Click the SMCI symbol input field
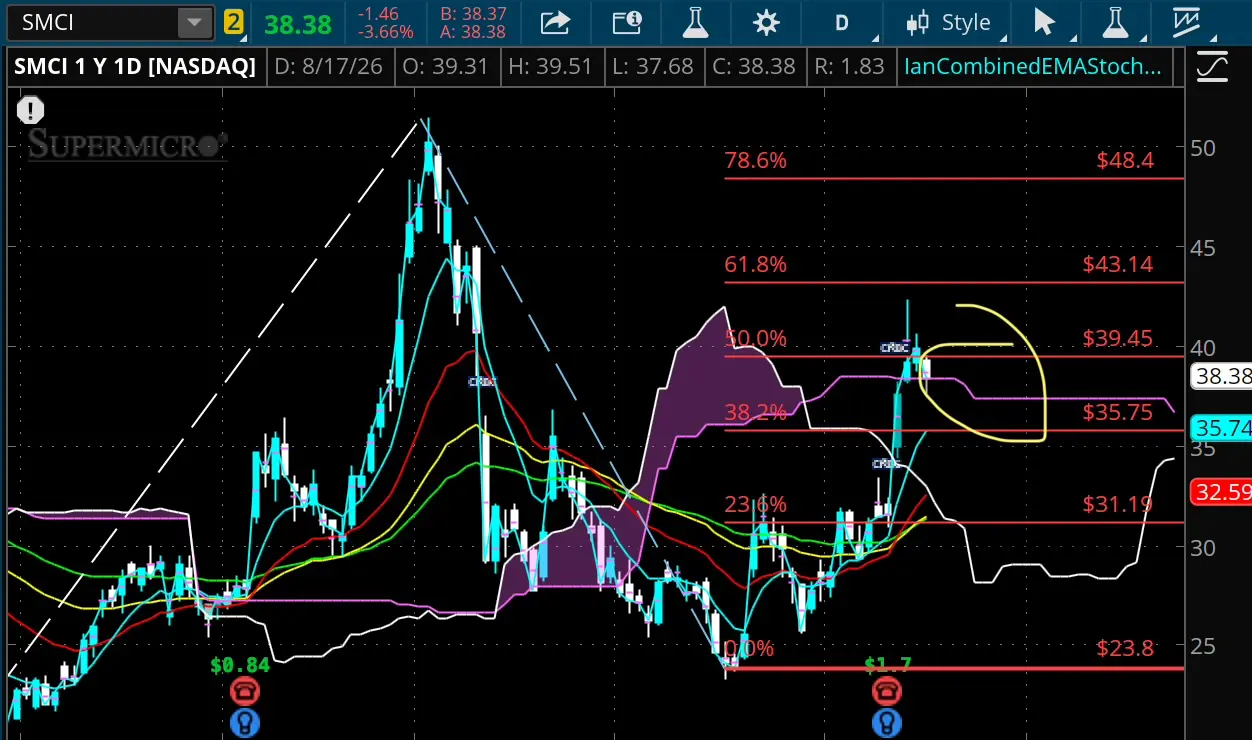This screenshot has width=1252, height=740. pyautogui.click(x=92, y=22)
